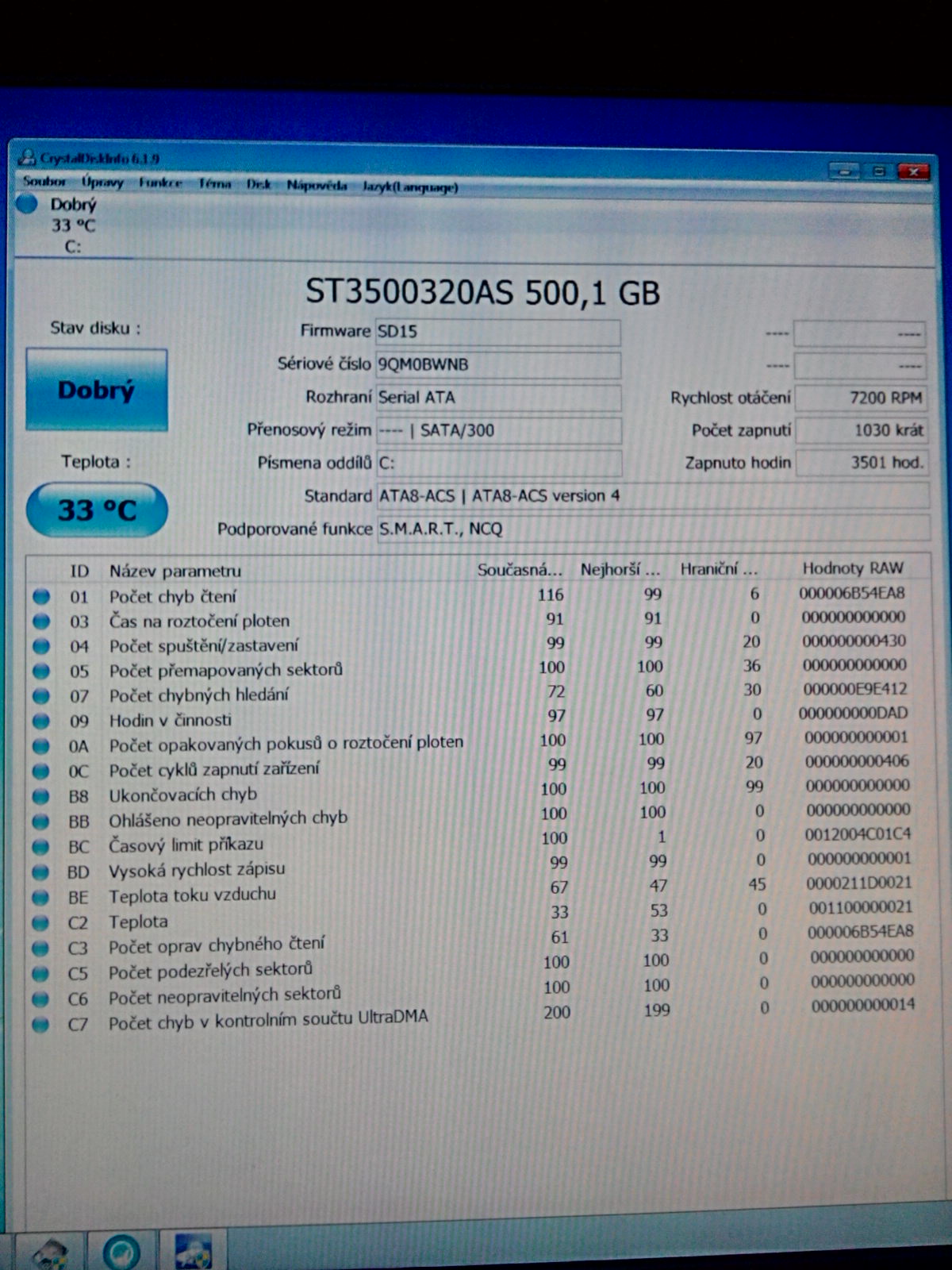Click status icon for Časový limit příkazu
The image size is (952, 1270).
coord(40,847)
